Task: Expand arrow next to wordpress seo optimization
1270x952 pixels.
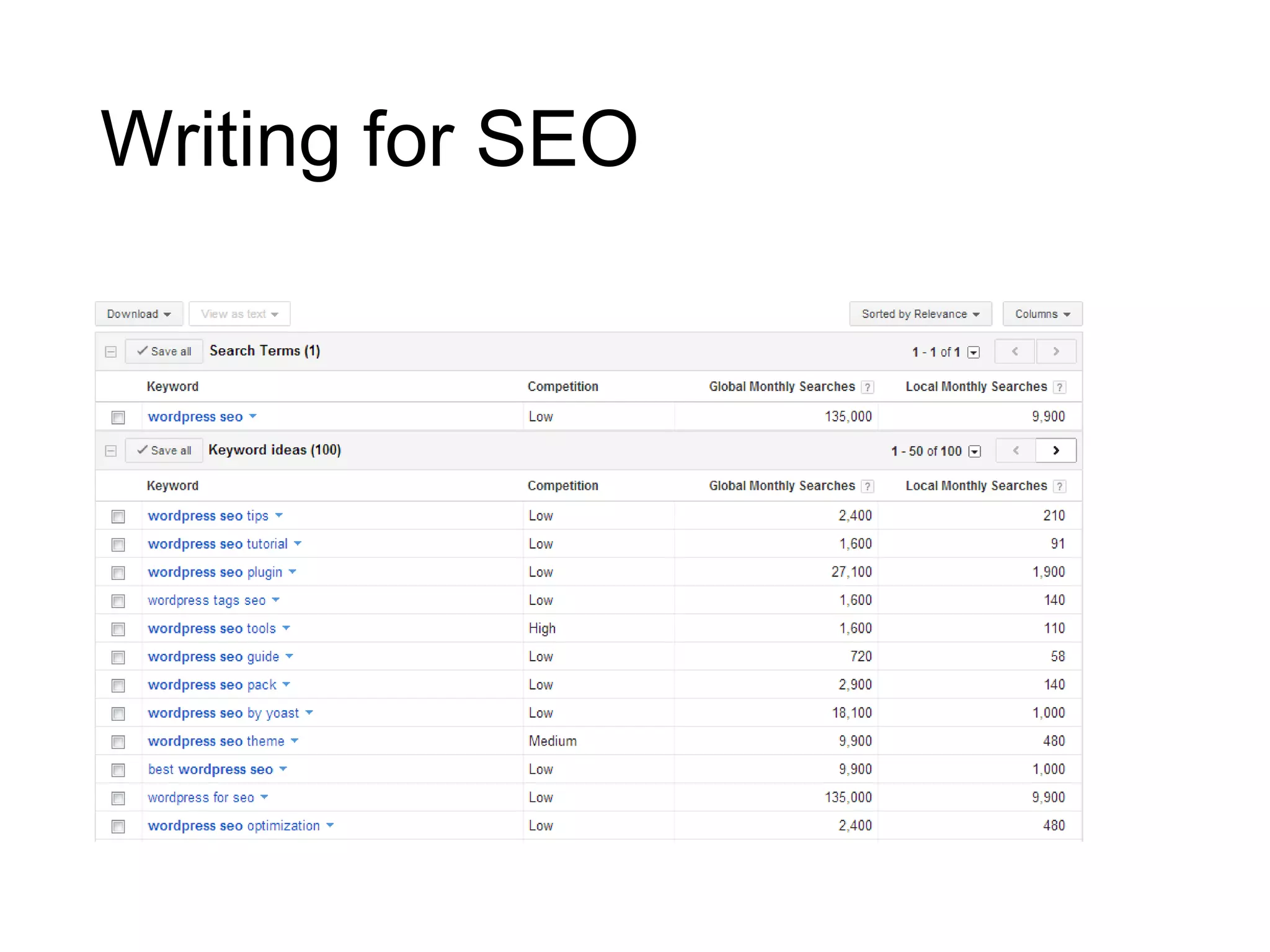Action: pyautogui.click(x=330, y=826)
